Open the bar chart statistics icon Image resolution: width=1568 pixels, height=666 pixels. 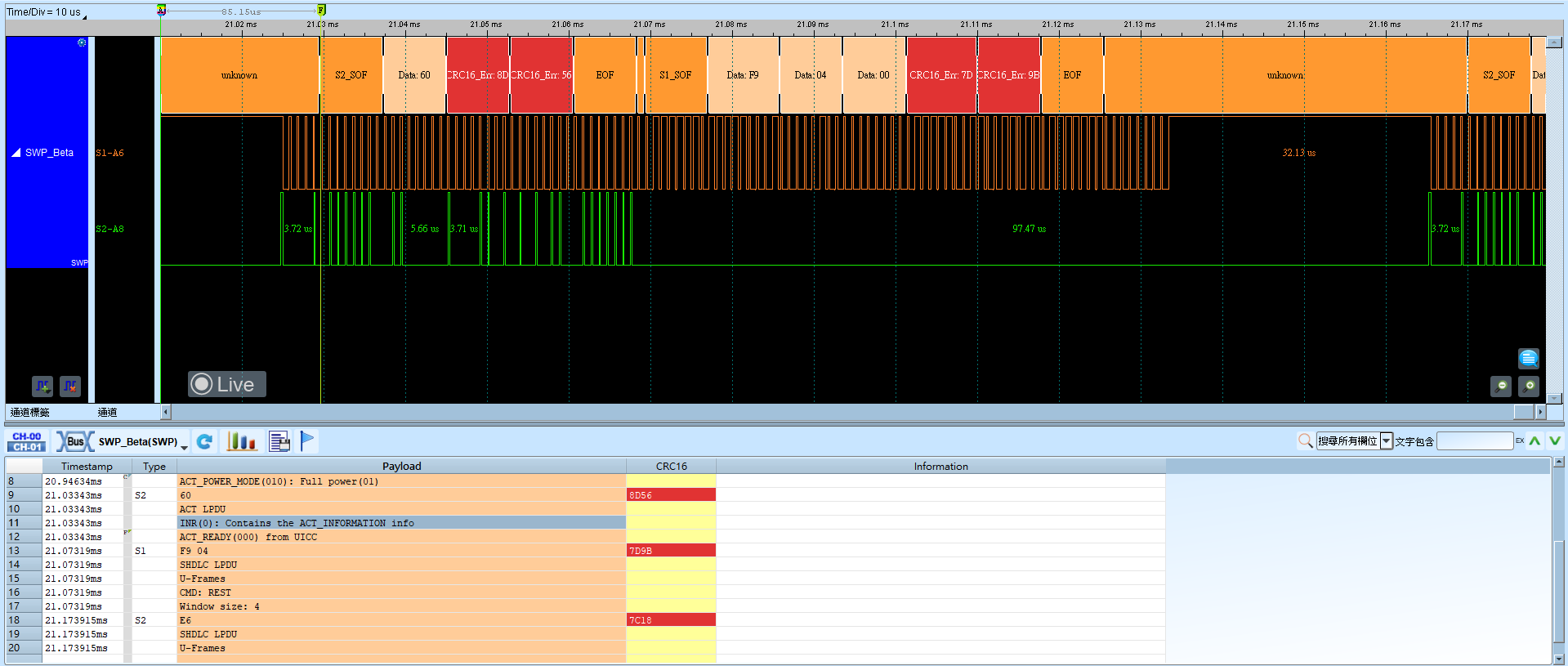pyautogui.click(x=242, y=441)
